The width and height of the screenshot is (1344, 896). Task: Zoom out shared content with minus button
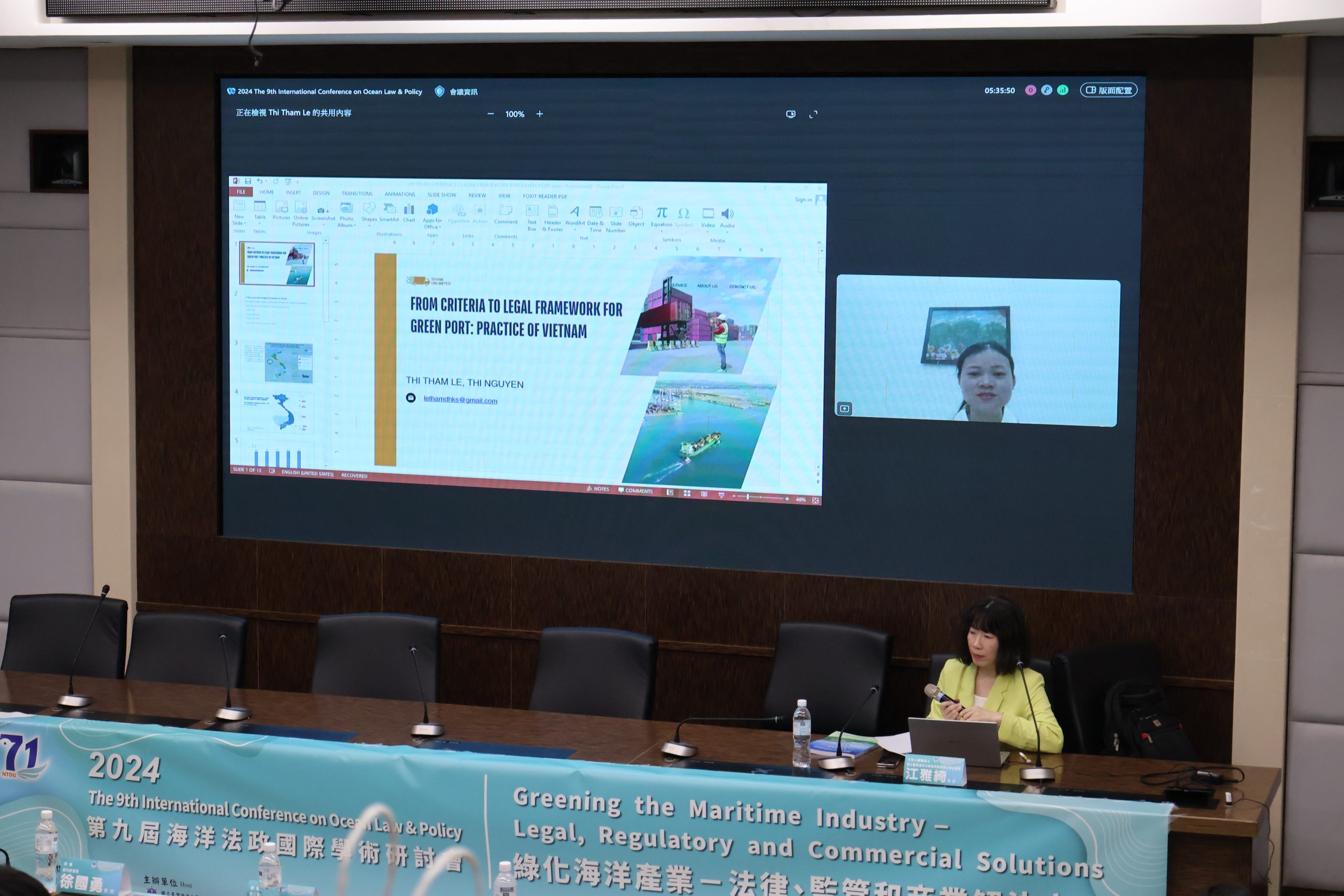[490, 114]
